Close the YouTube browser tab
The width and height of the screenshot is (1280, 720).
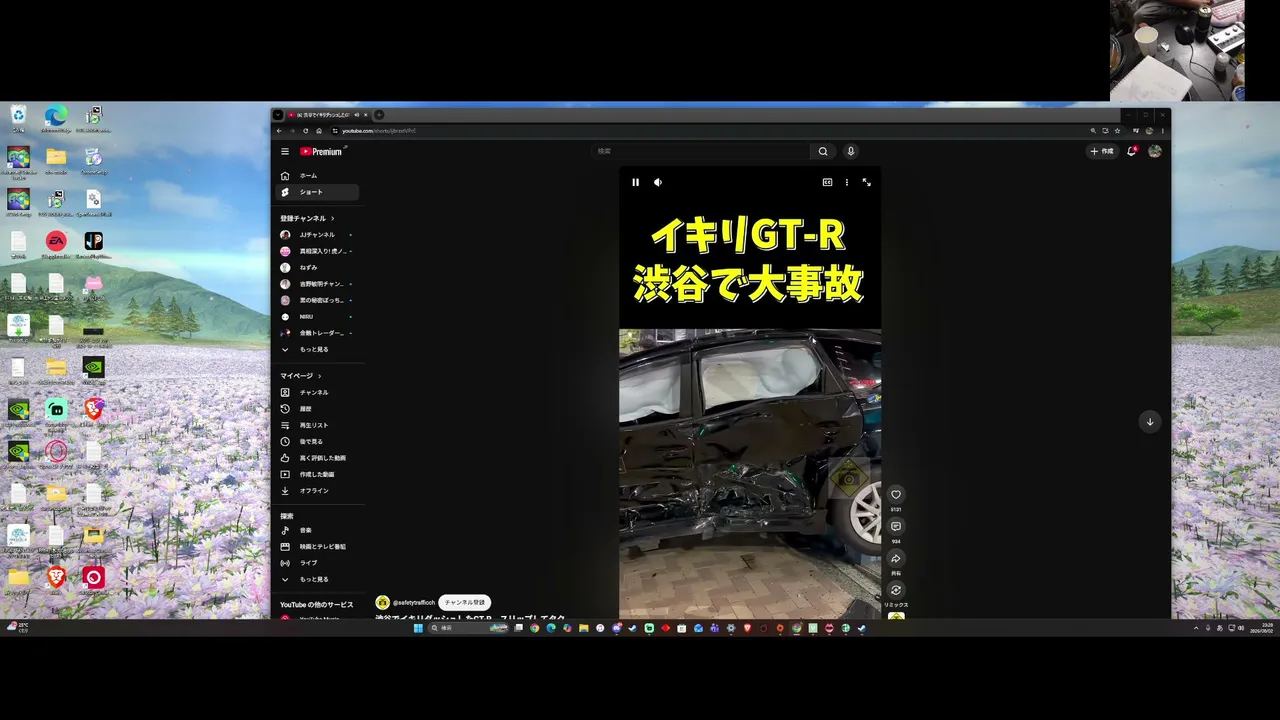tap(366, 115)
